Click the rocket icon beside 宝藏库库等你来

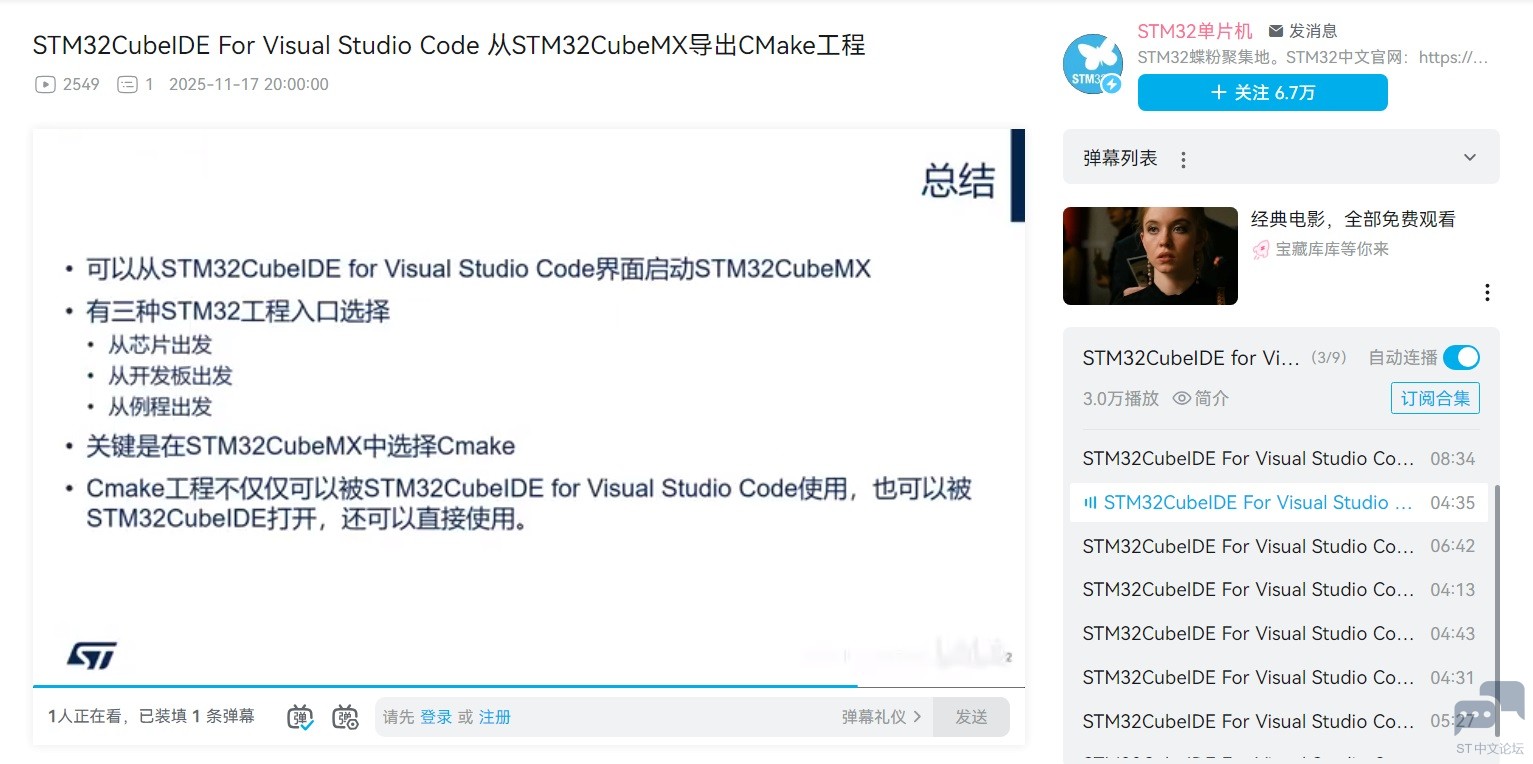pos(1261,249)
